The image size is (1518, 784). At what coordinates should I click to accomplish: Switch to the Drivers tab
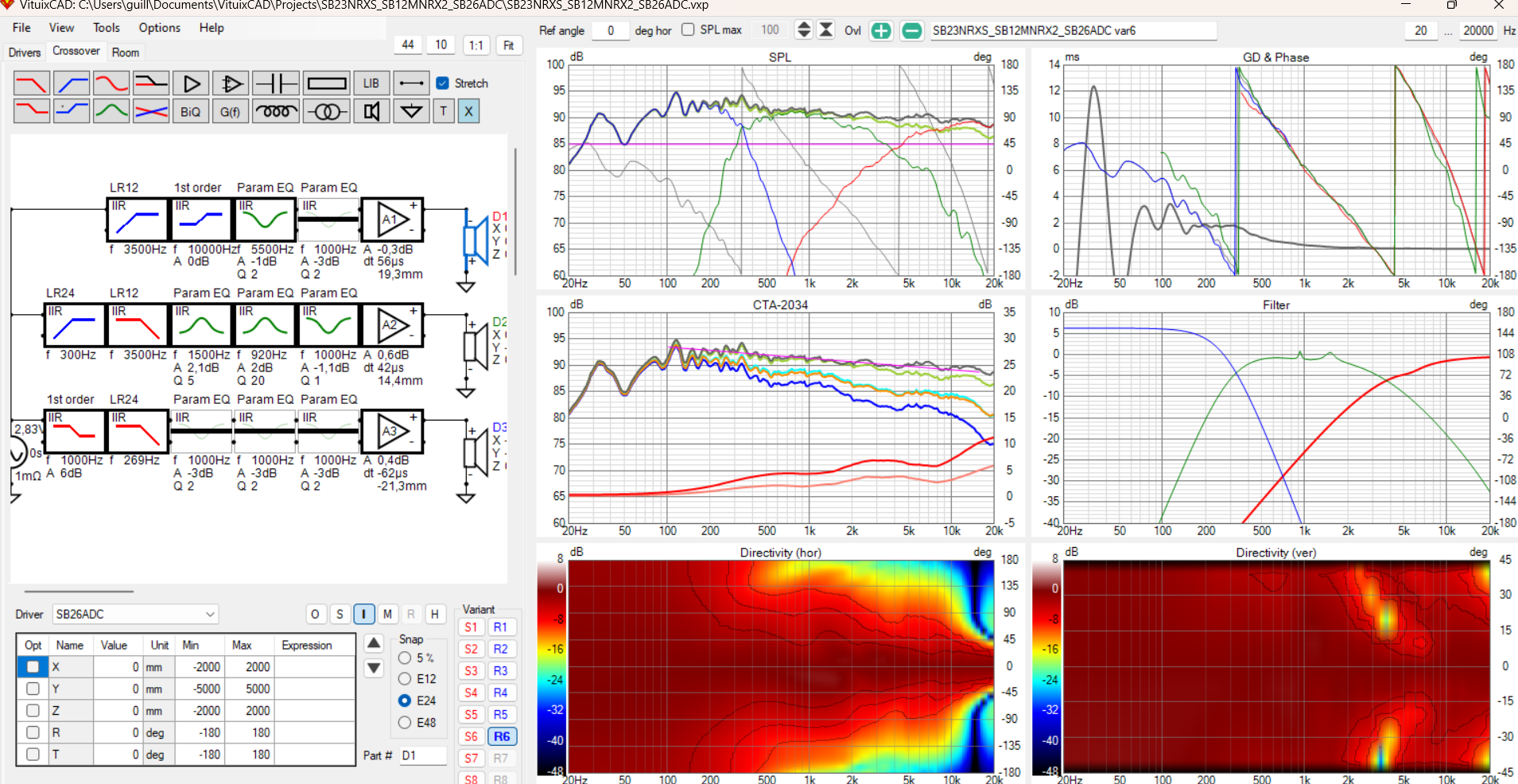[x=25, y=52]
